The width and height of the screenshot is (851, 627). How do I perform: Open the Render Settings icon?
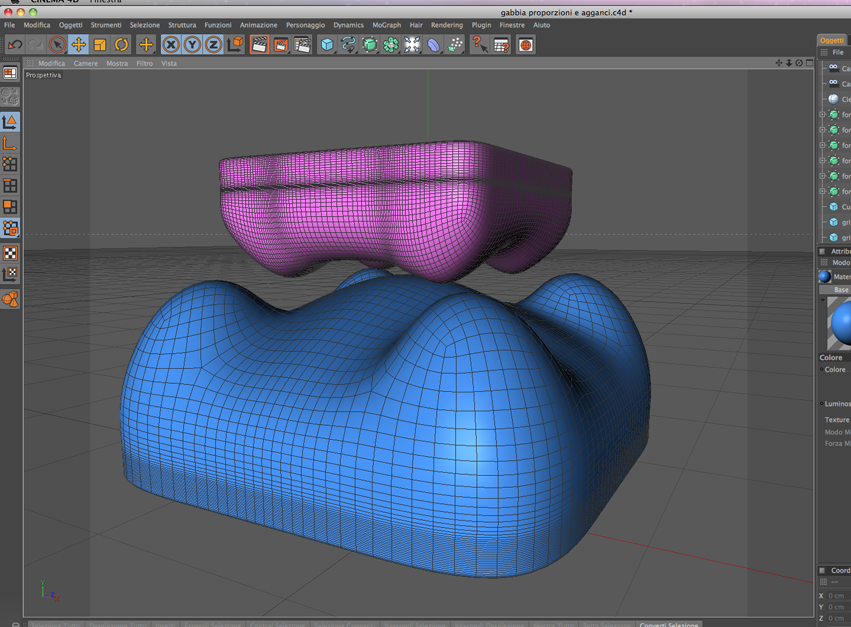click(x=302, y=45)
